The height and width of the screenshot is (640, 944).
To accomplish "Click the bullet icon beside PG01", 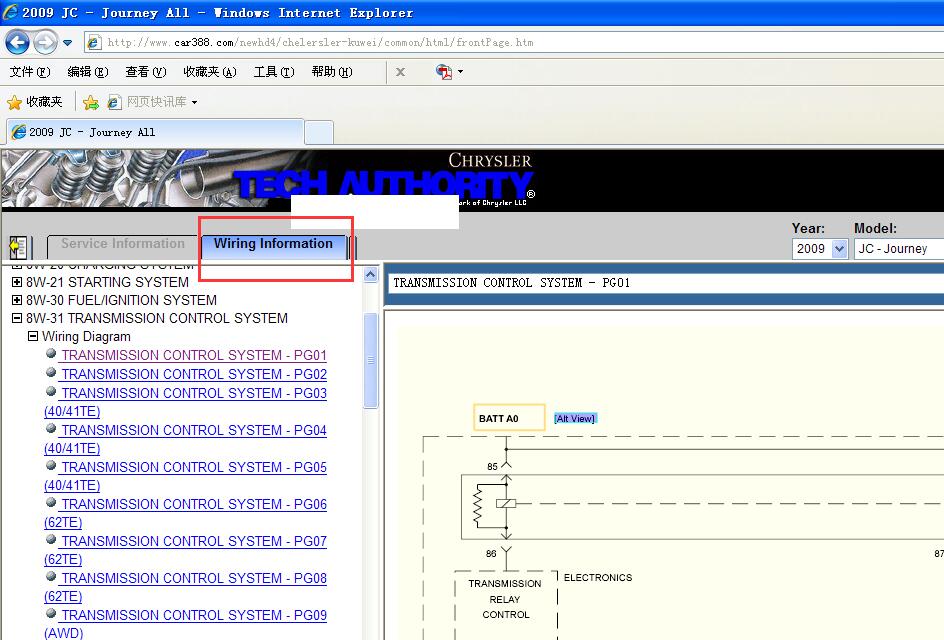I will [51, 353].
